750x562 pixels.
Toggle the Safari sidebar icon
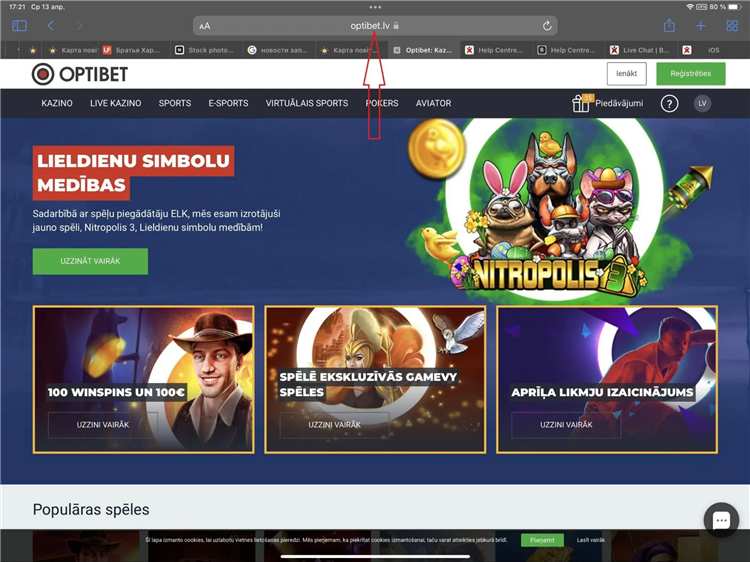19,26
